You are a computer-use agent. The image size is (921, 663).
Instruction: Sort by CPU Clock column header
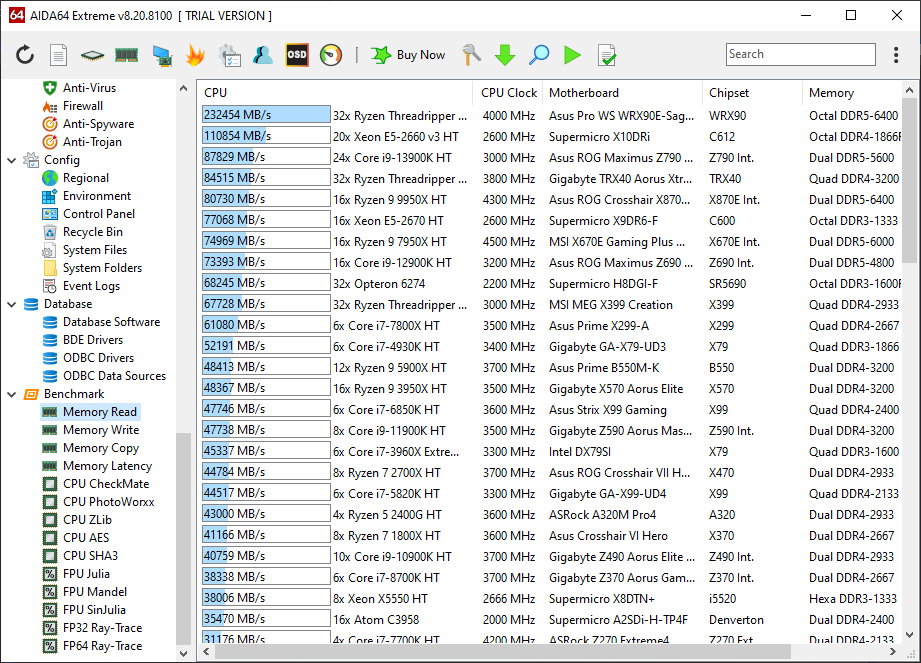[x=509, y=93]
